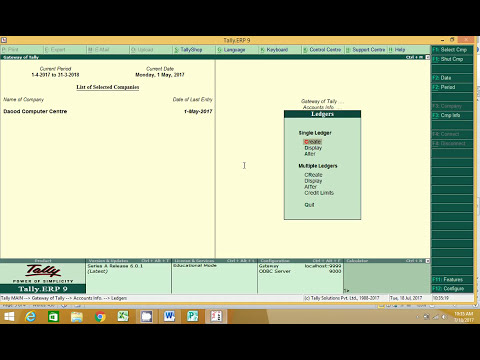
Task: Click the ODBC Server configuration entry
Action: (300, 271)
